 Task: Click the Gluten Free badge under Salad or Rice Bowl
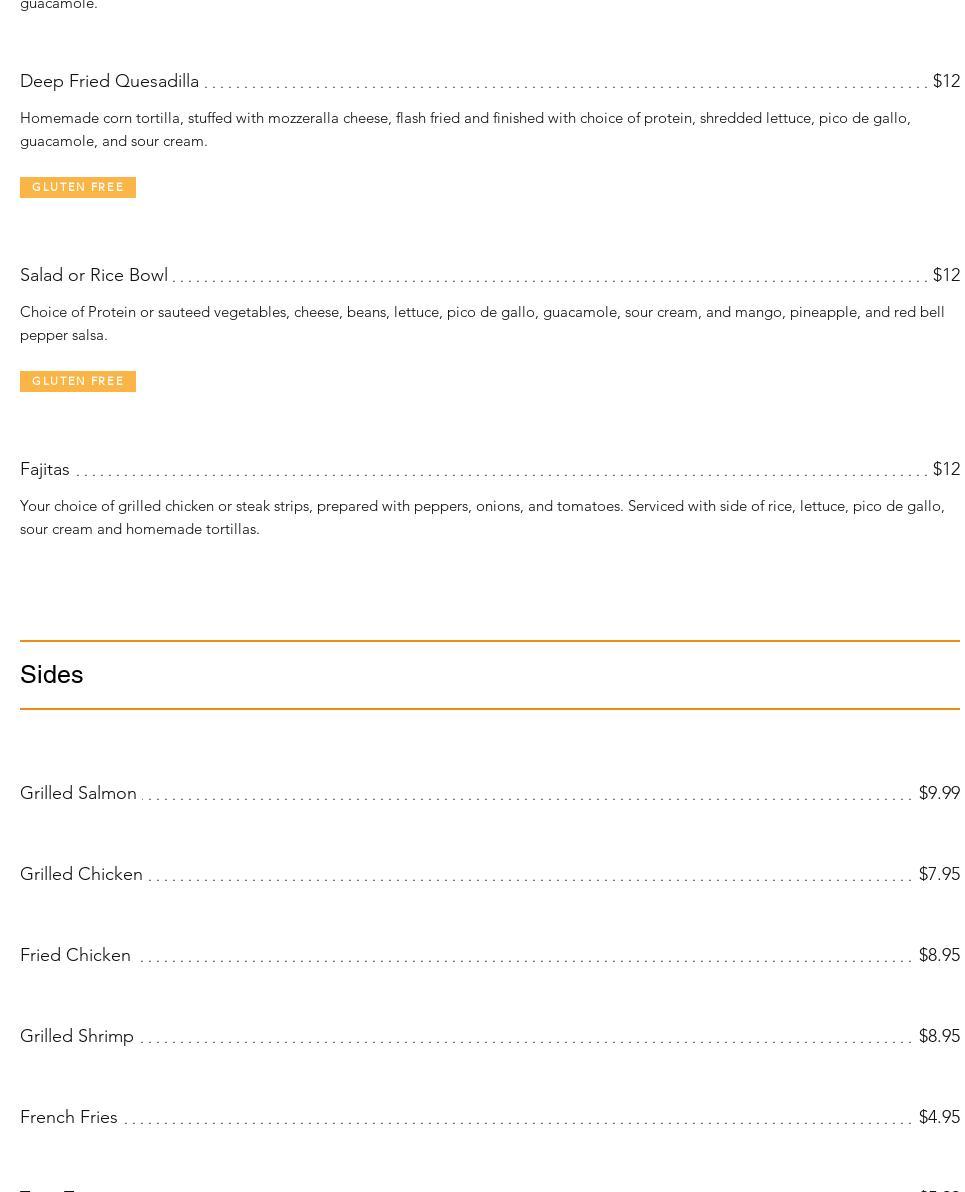point(78,381)
